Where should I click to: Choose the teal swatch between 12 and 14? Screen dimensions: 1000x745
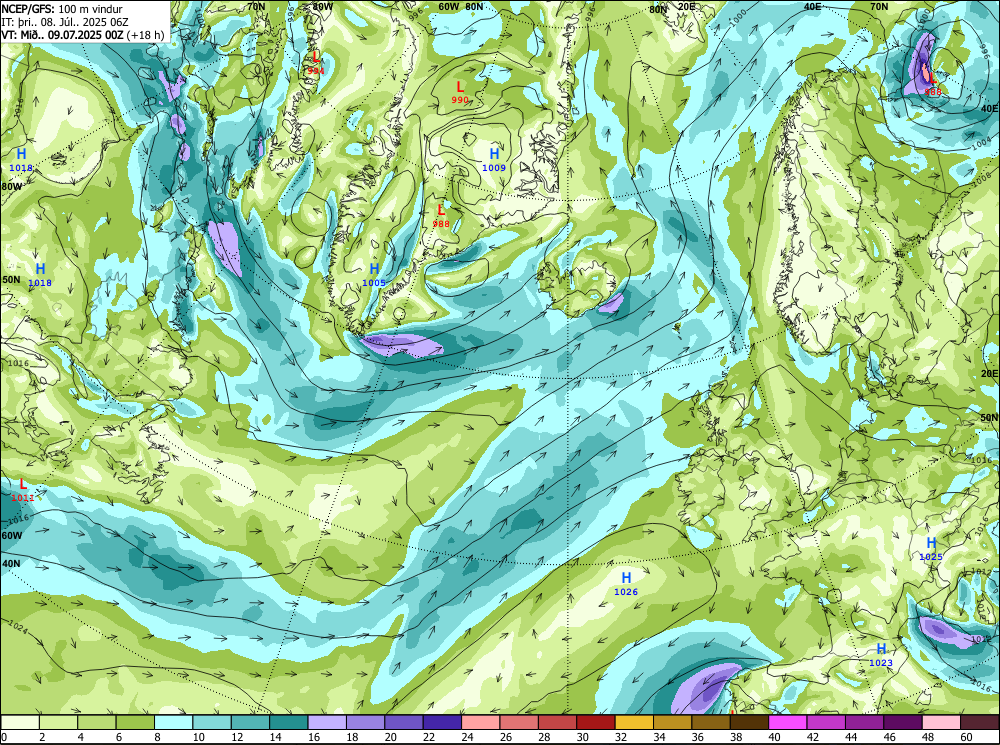click(250, 722)
